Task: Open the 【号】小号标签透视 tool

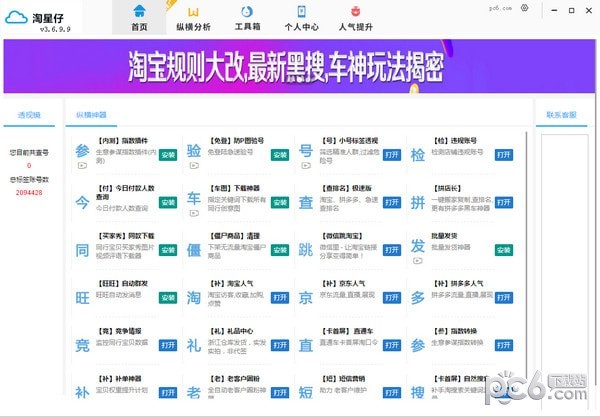Action: tap(392, 155)
